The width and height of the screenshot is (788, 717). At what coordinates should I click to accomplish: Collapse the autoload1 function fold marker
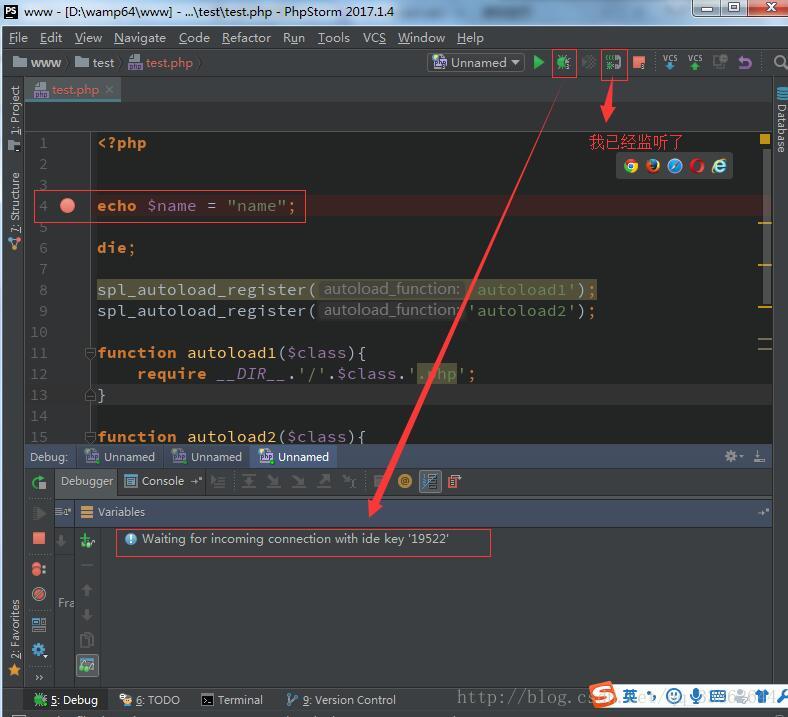(x=90, y=353)
